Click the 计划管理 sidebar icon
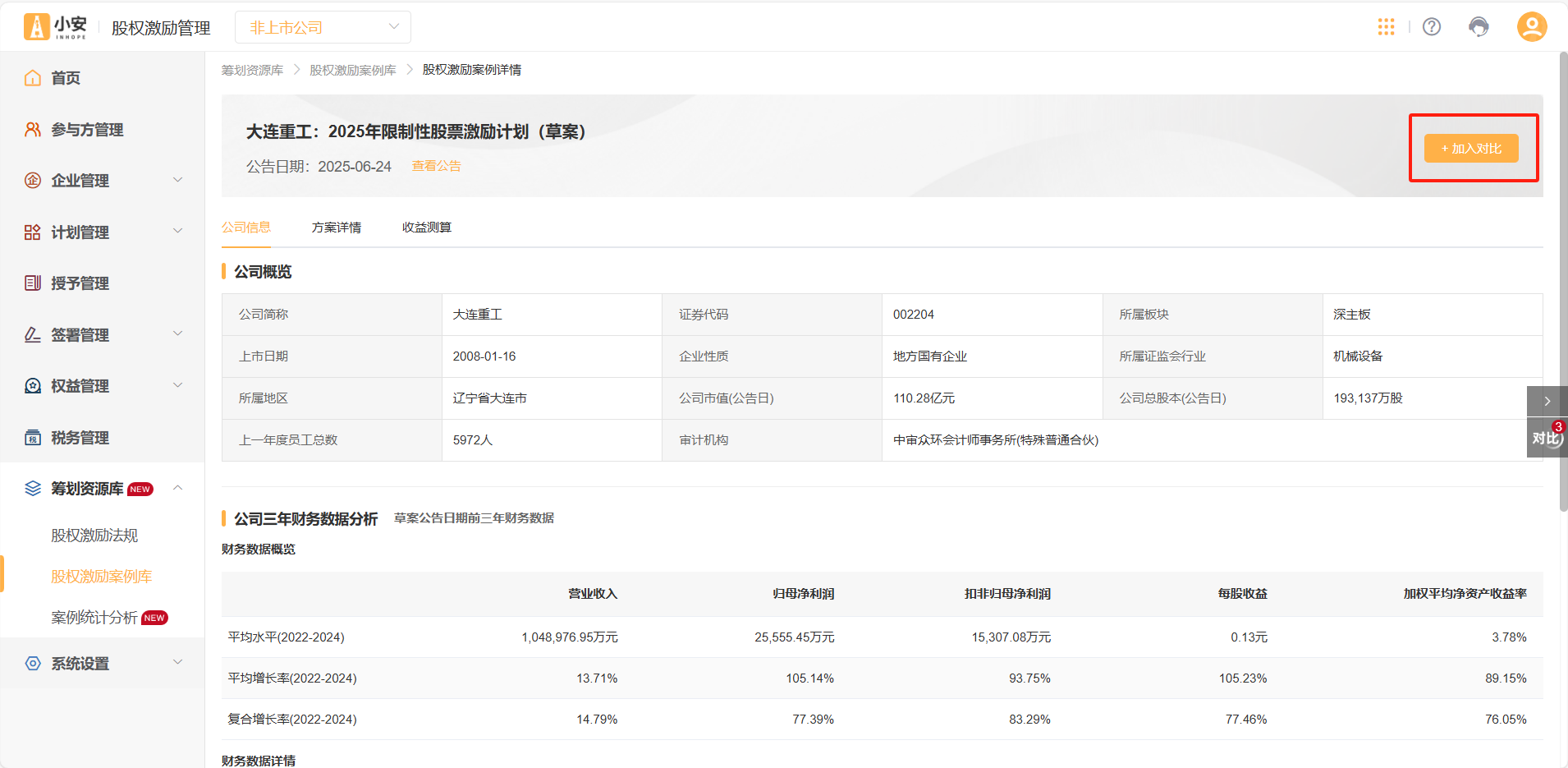 pyautogui.click(x=33, y=232)
